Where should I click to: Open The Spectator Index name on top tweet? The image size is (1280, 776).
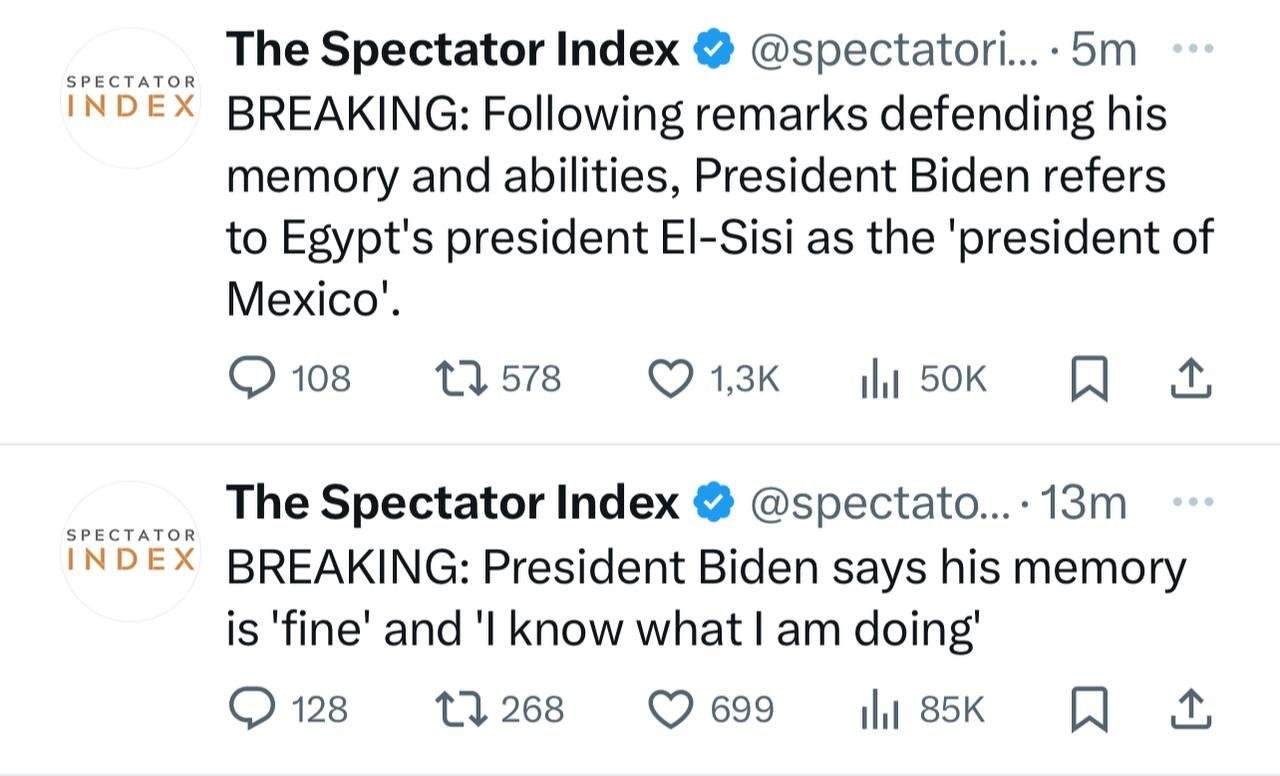pos(452,50)
